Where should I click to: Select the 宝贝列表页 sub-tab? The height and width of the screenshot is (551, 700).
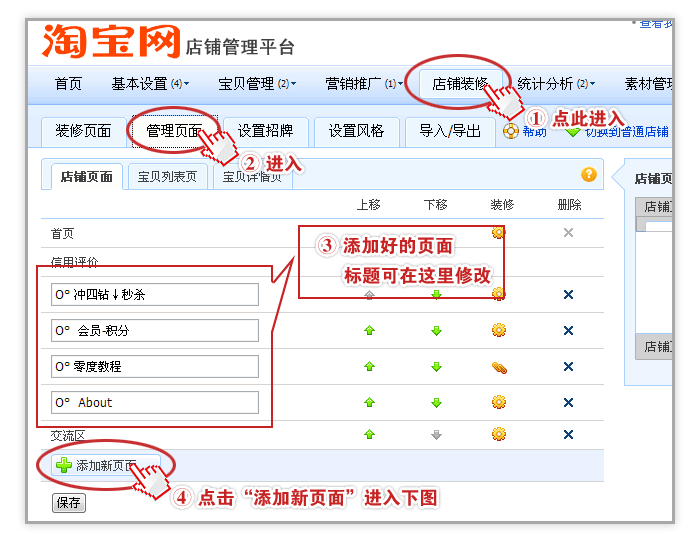pos(167,177)
